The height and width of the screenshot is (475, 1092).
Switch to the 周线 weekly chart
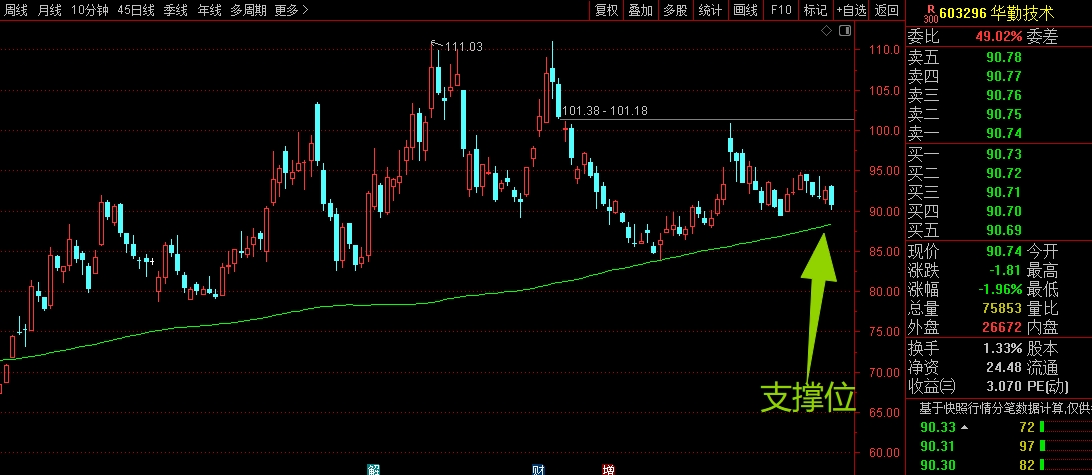pyautogui.click(x=15, y=10)
